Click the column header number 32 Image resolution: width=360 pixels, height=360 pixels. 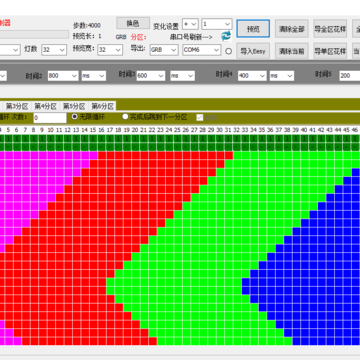(236, 130)
